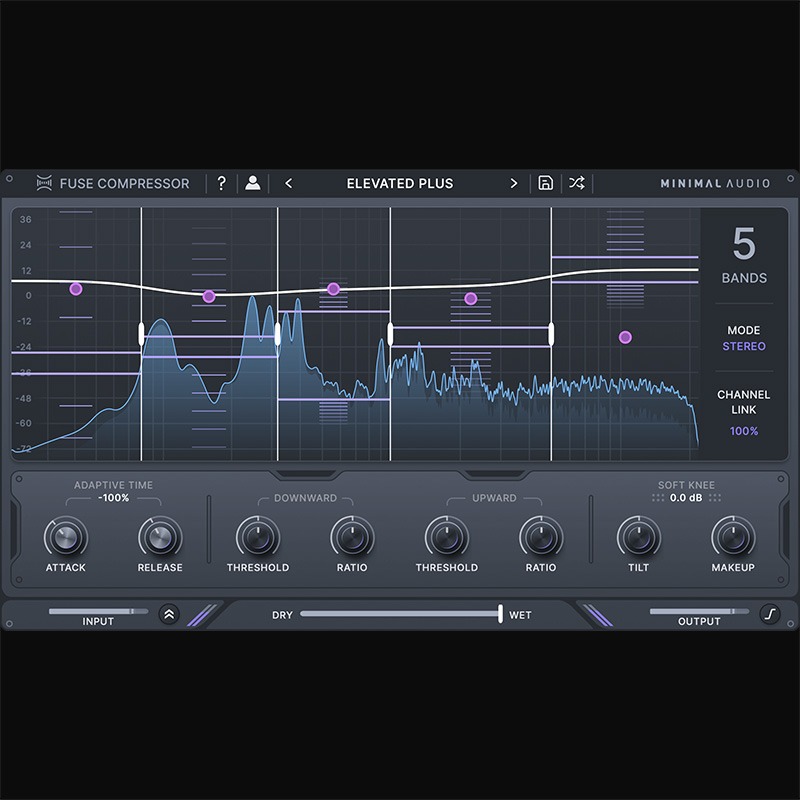800x800 pixels.
Task: Click the Fuse Compressor logo icon
Action: tap(44, 183)
